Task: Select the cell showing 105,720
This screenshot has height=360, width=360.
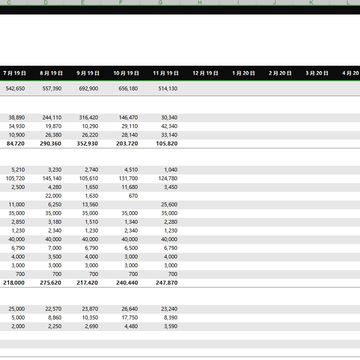Action: pyautogui.click(x=14, y=178)
